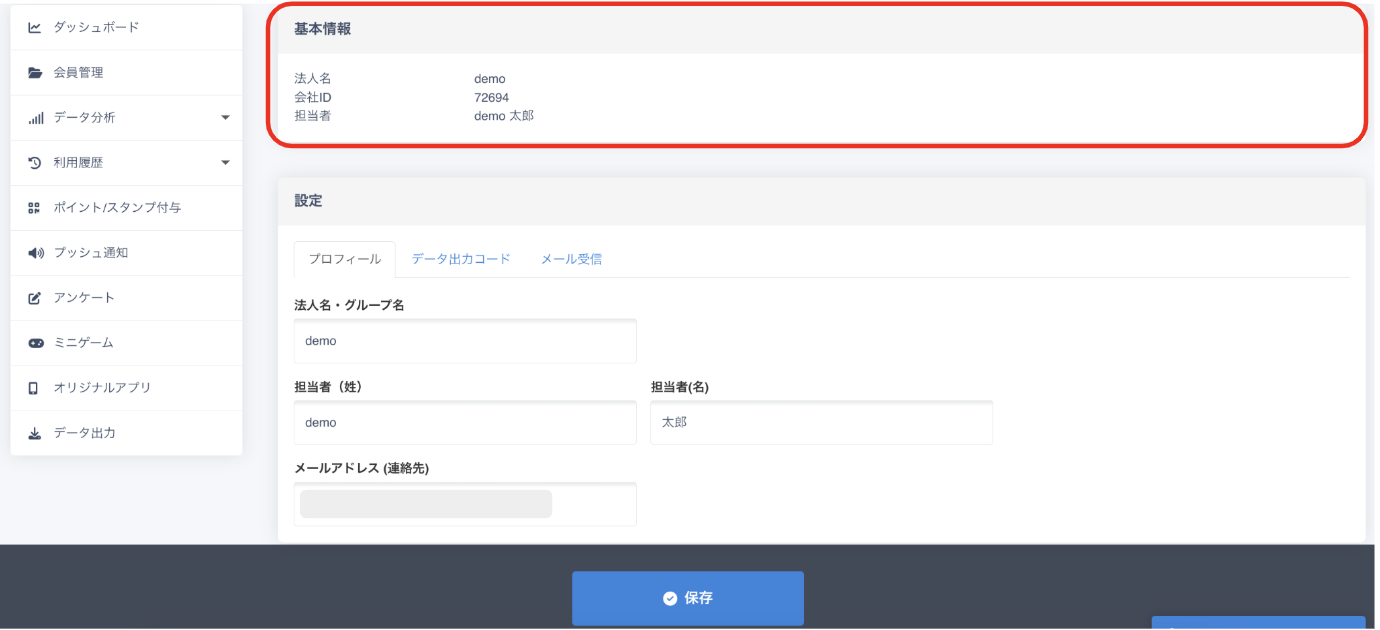This screenshot has width=1380, height=630.
Task: Click the アンケート edit pencil icon
Action: point(35,298)
